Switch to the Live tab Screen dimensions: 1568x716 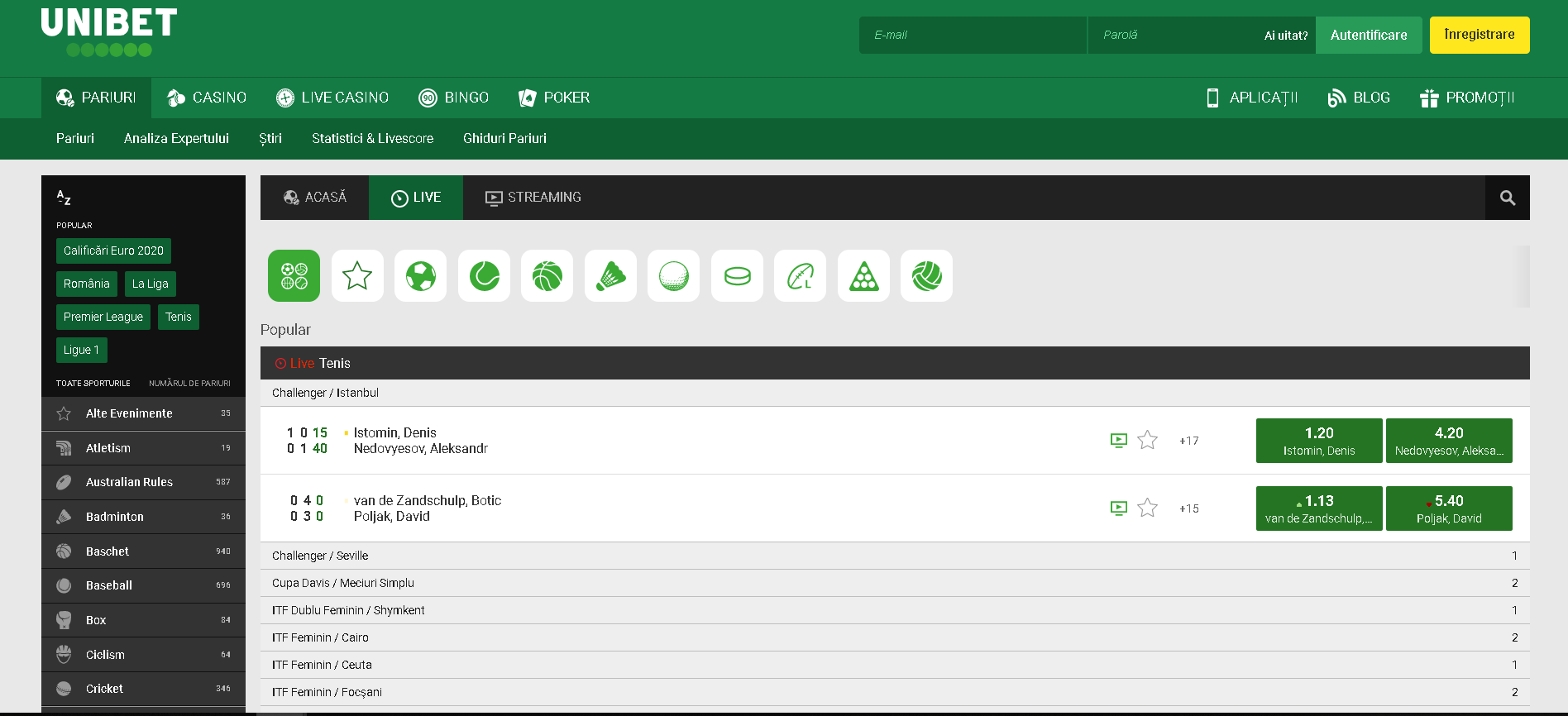(416, 198)
